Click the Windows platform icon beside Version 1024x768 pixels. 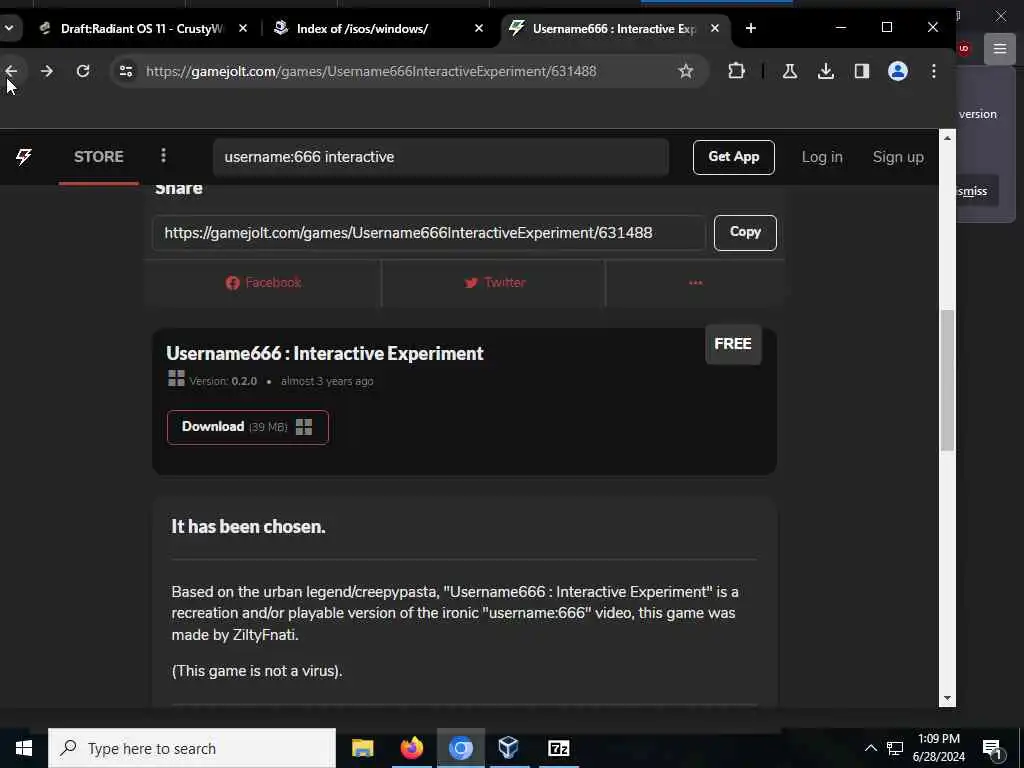pos(176,379)
